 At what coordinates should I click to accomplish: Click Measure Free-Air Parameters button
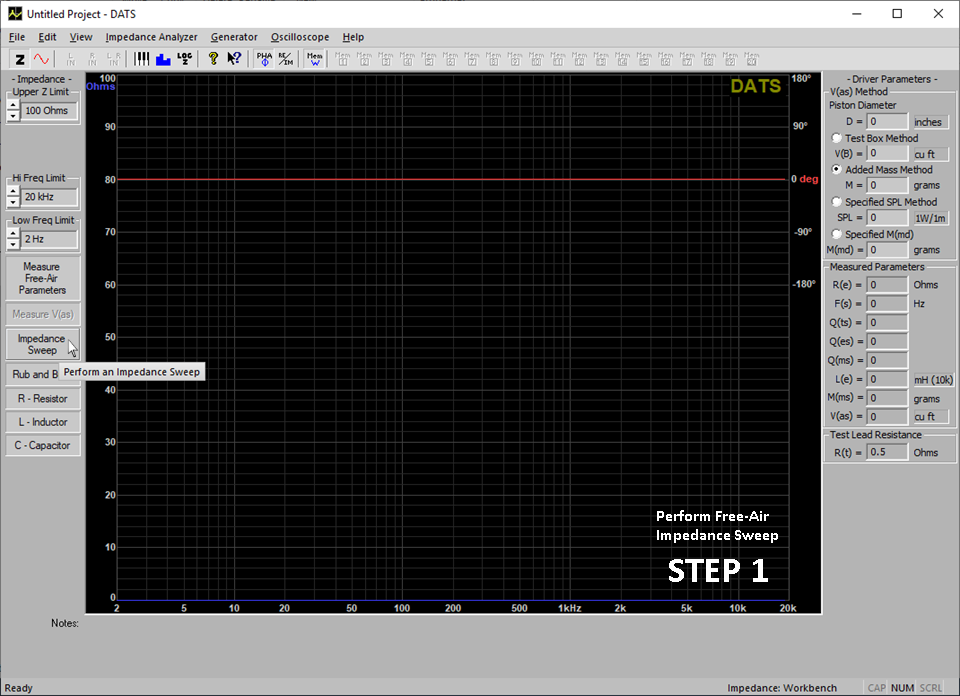(x=42, y=279)
